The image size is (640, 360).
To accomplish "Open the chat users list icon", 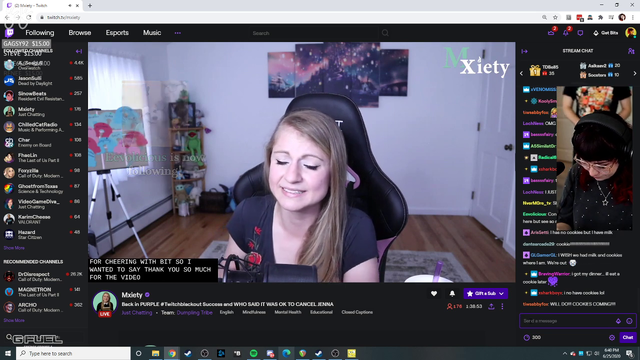I will 631,51.
